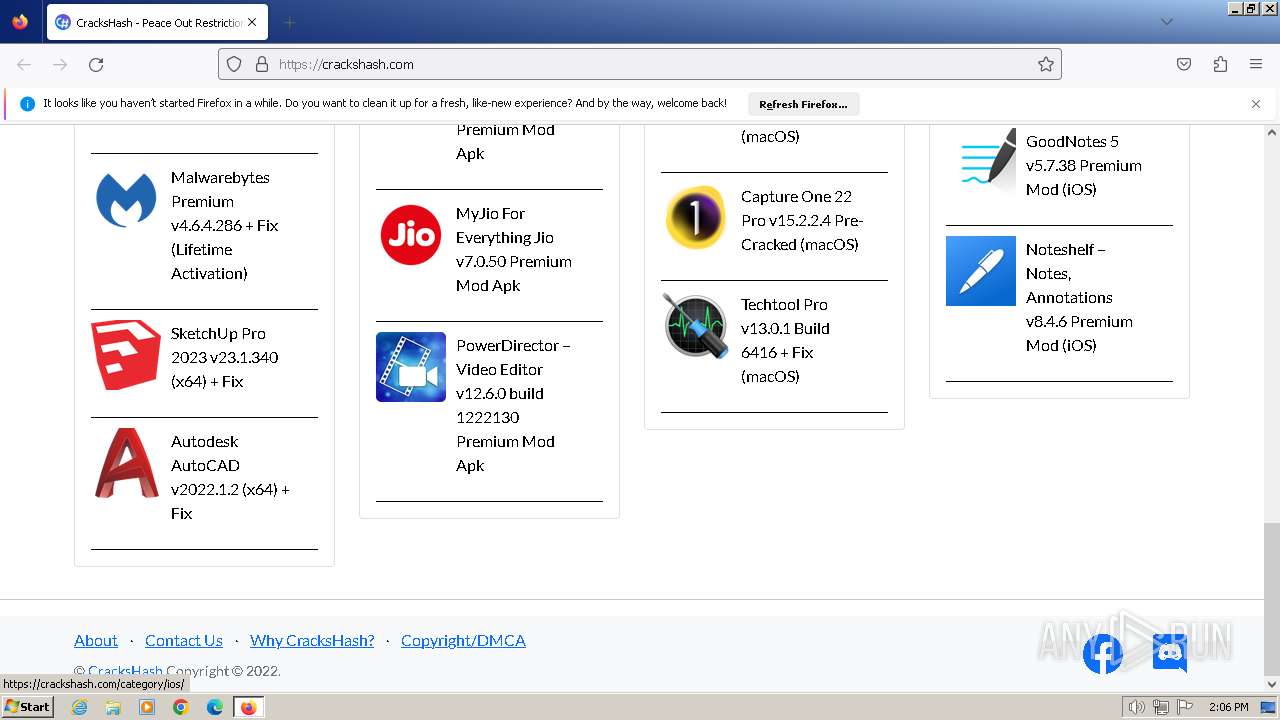This screenshot has width=1280, height=720.
Task: Open the About footer link
Action: (96, 640)
